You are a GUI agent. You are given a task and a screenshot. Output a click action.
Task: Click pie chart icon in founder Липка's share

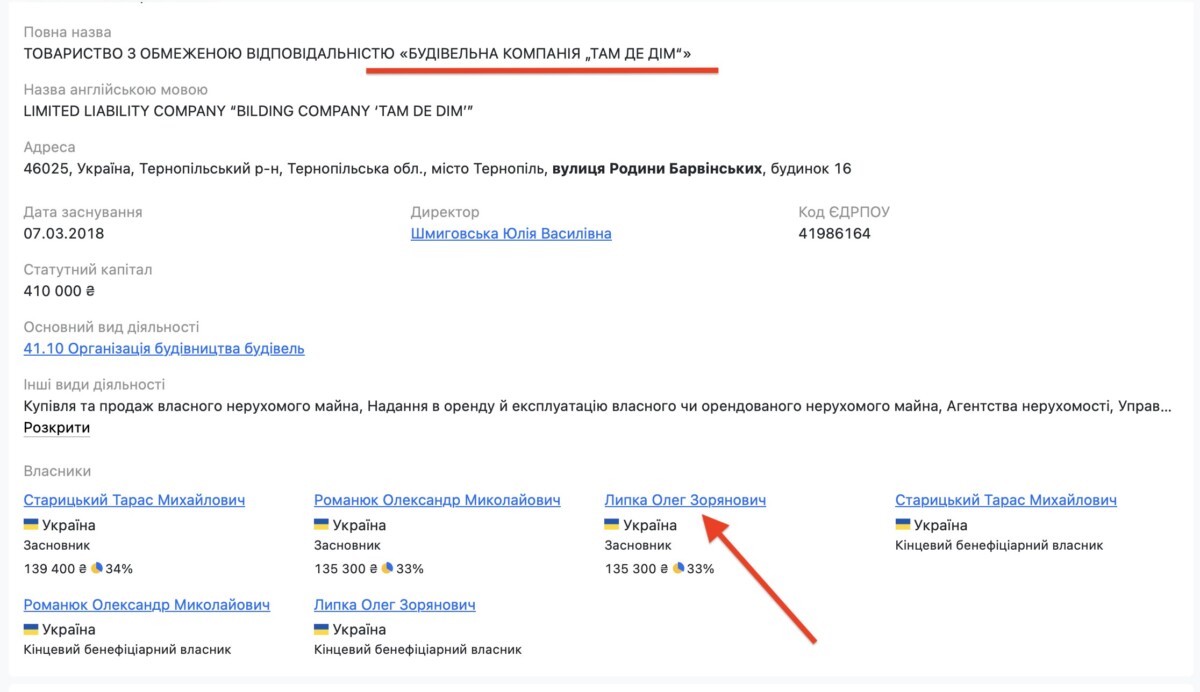click(679, 568)
